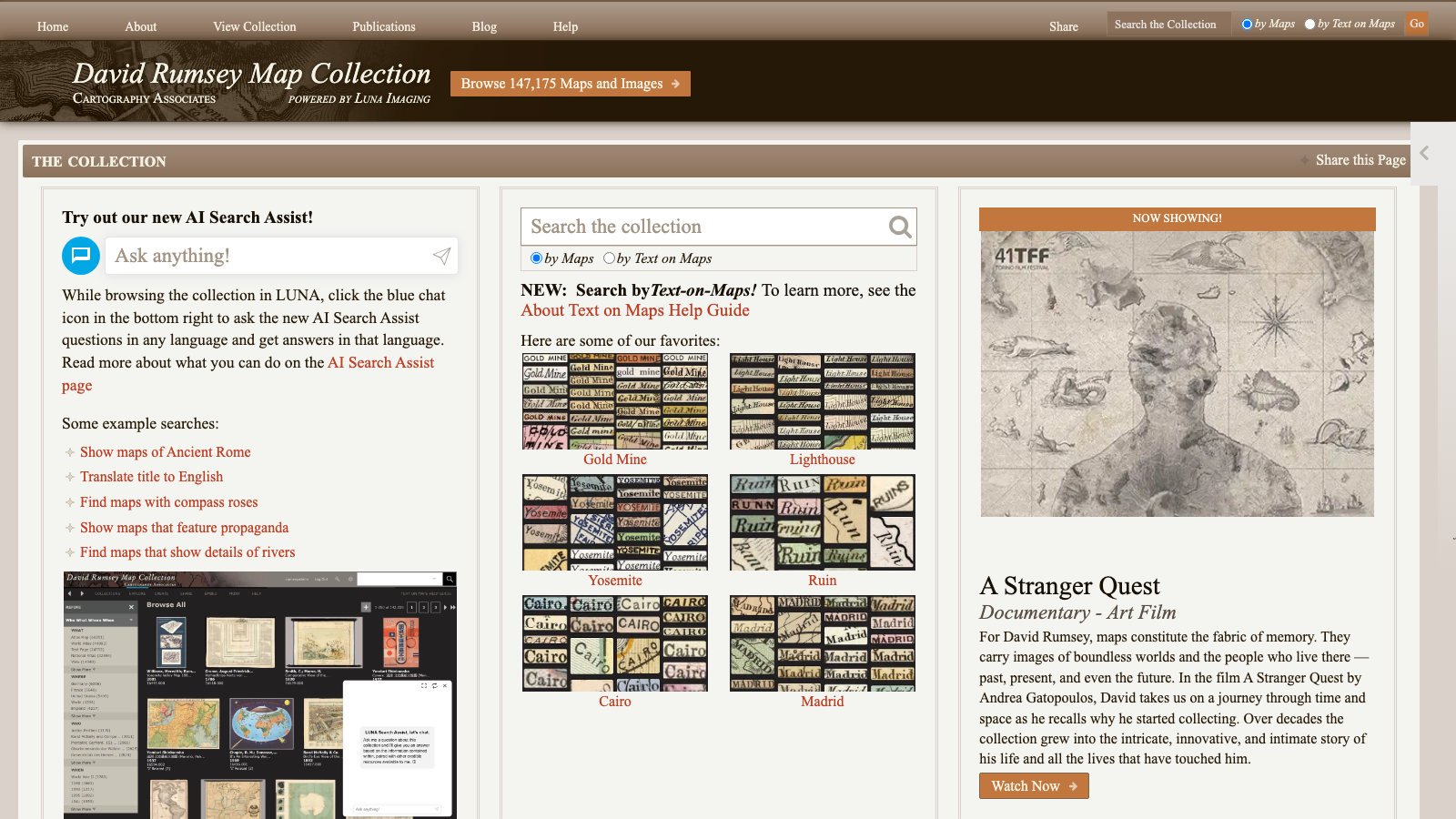The width and height of the screenshot is (1456, 819).
Task: Open "Show maps of Ancient Rome" example search
Action: coord(165,451)
